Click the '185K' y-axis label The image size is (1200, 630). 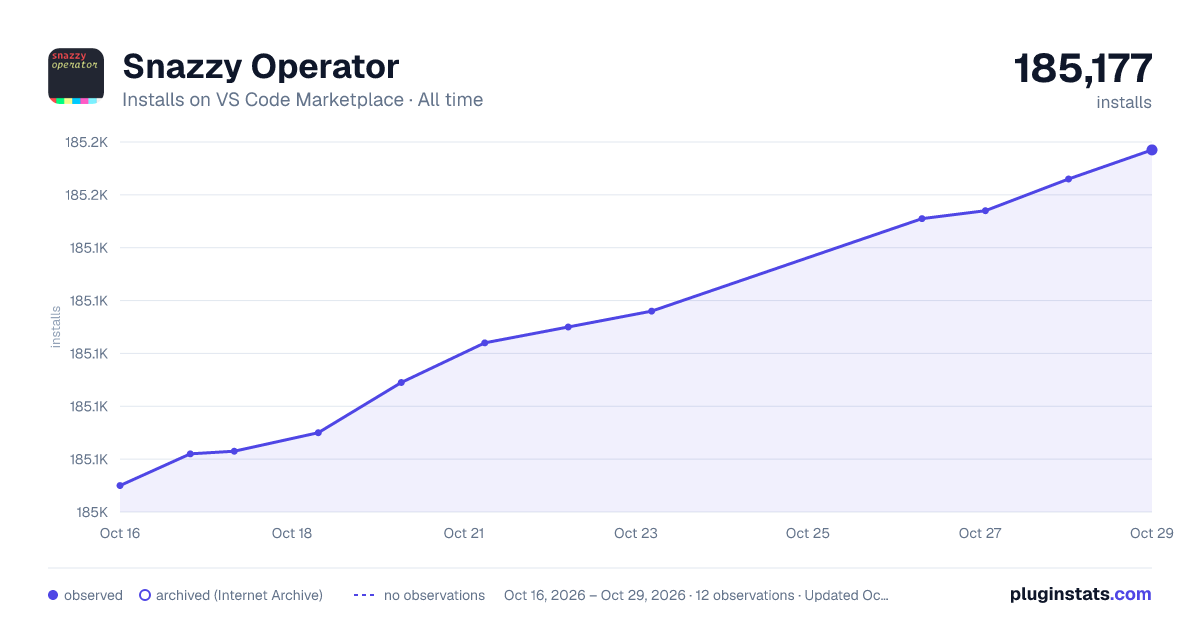coord(91,512)
